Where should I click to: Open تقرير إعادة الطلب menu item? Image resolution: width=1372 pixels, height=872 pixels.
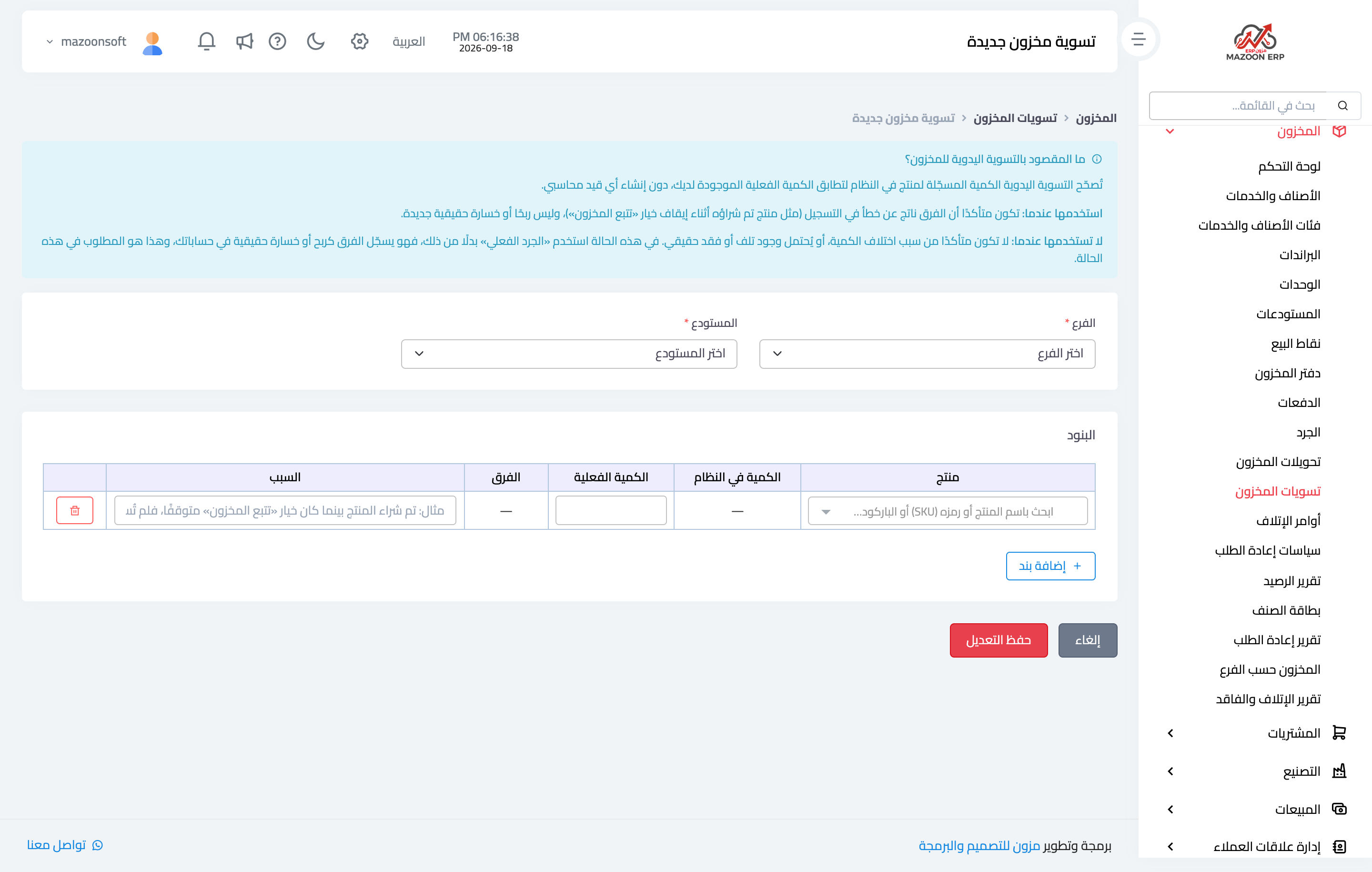pyautogui.click(x=1277, y=640)
